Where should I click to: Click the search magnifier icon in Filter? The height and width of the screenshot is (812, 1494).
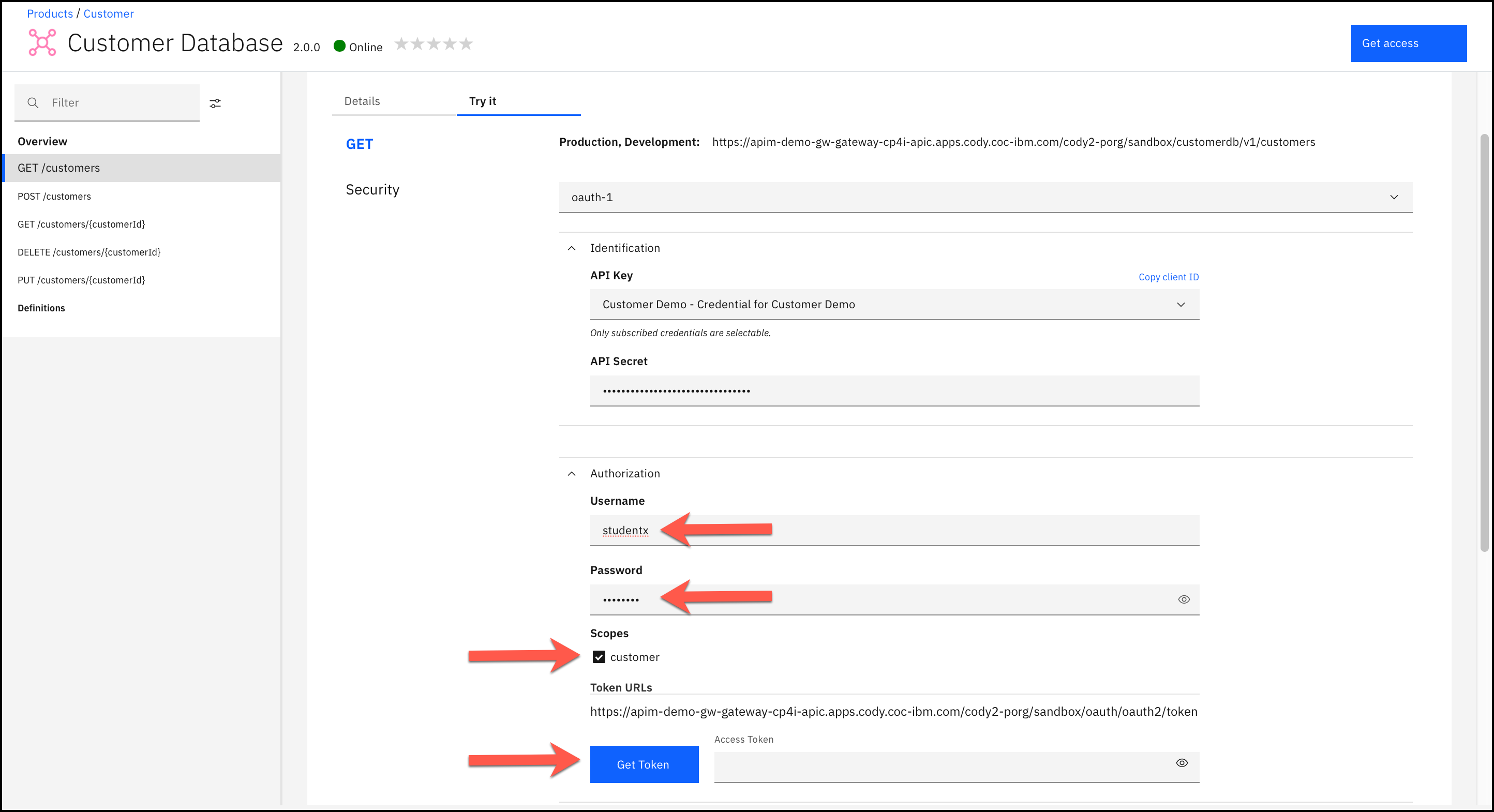(33, 102)
